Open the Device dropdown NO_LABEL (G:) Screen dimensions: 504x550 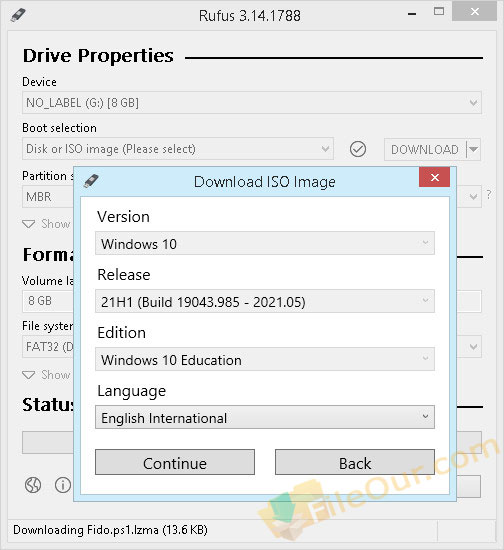pyautogui.click(x=252, y=103)
